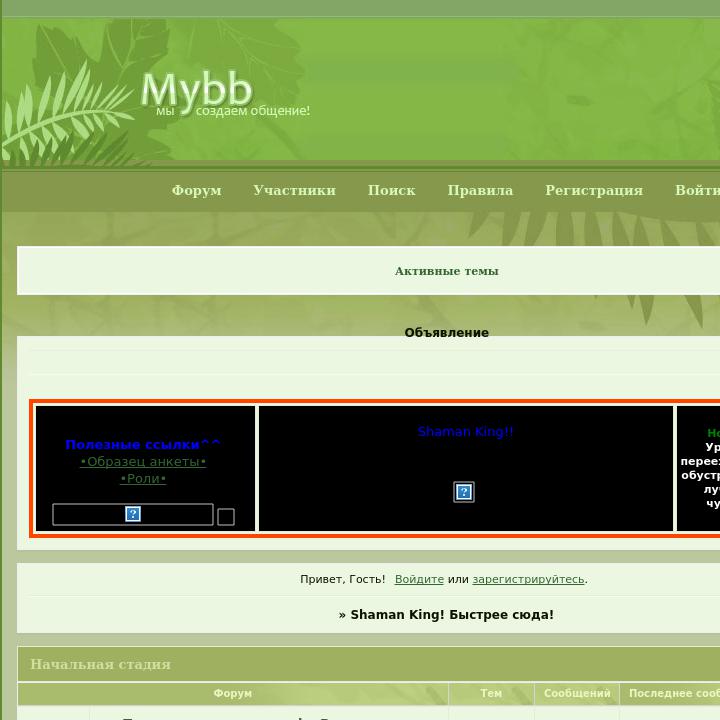The width and height of the screenshot is (720, 720).
Task: Open the Войти menu item
Action: pyautogui.click(x=698, y=190)
